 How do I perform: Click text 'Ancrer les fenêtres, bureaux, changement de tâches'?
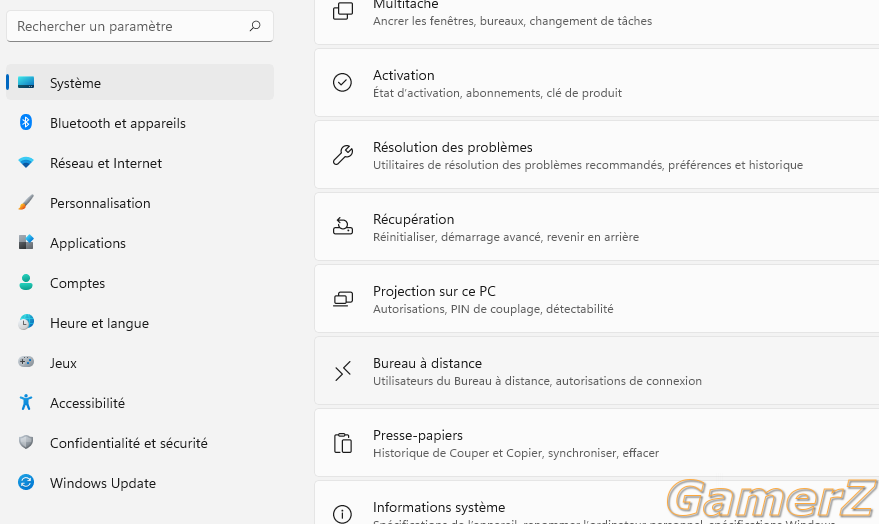pos(512,21)
